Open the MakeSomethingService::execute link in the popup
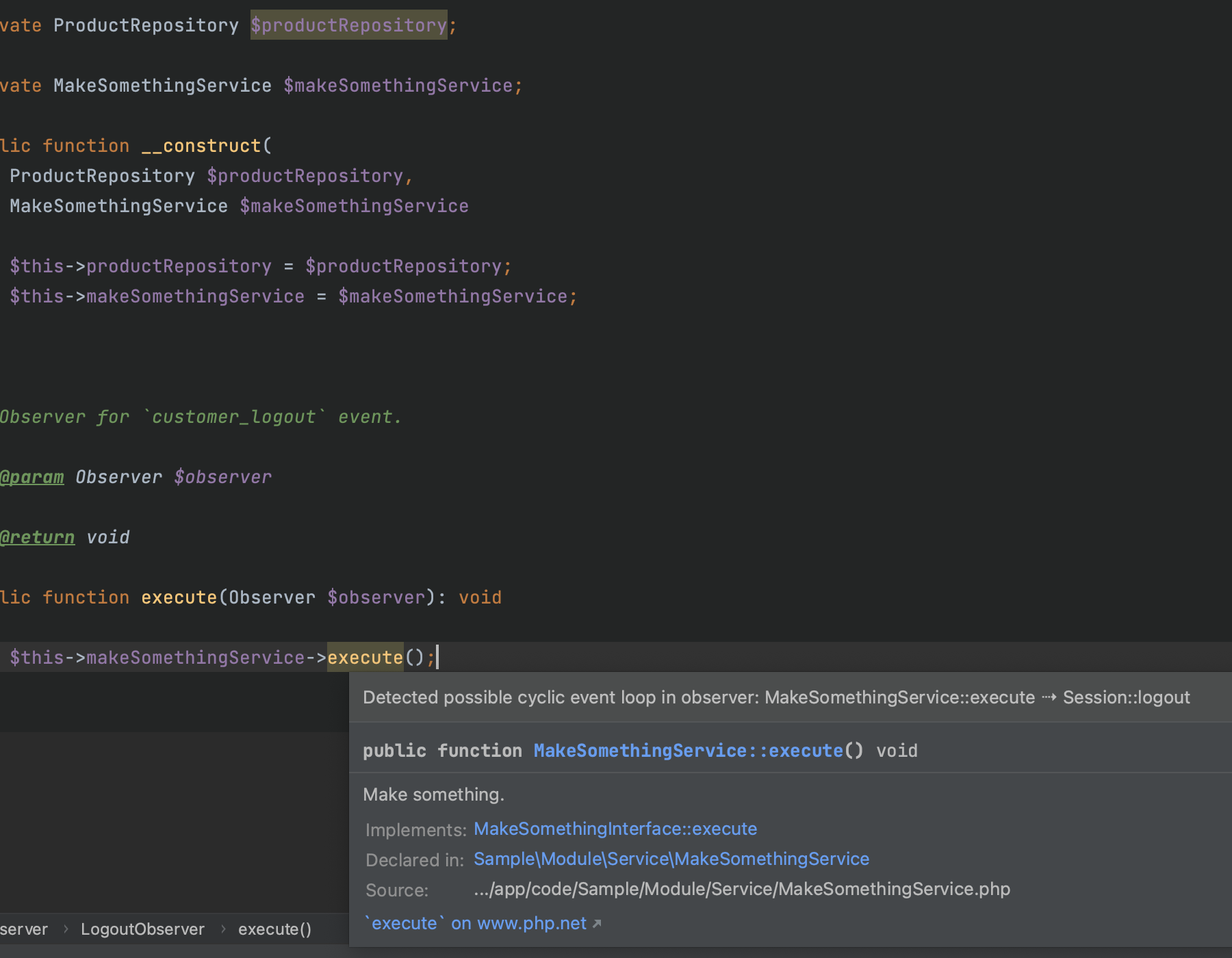Screen dimensions: 1232x958 pyautogui.click(x=689, y=751)
